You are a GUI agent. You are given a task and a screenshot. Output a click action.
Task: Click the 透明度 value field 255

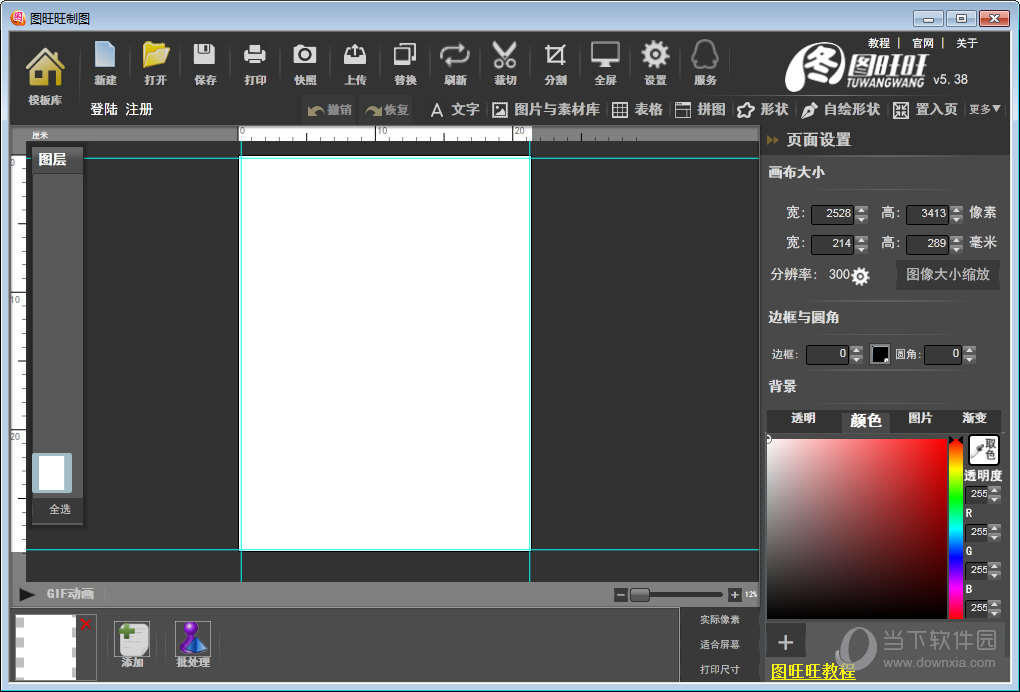(976, 494)
